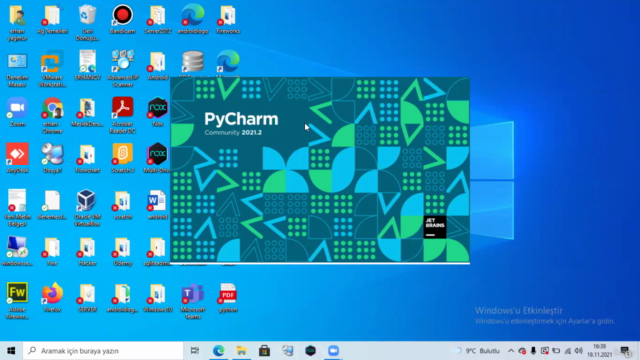Open the database shortcut beside Android folder
This screenshot has width=640, height=360.
tap(193, 63)
